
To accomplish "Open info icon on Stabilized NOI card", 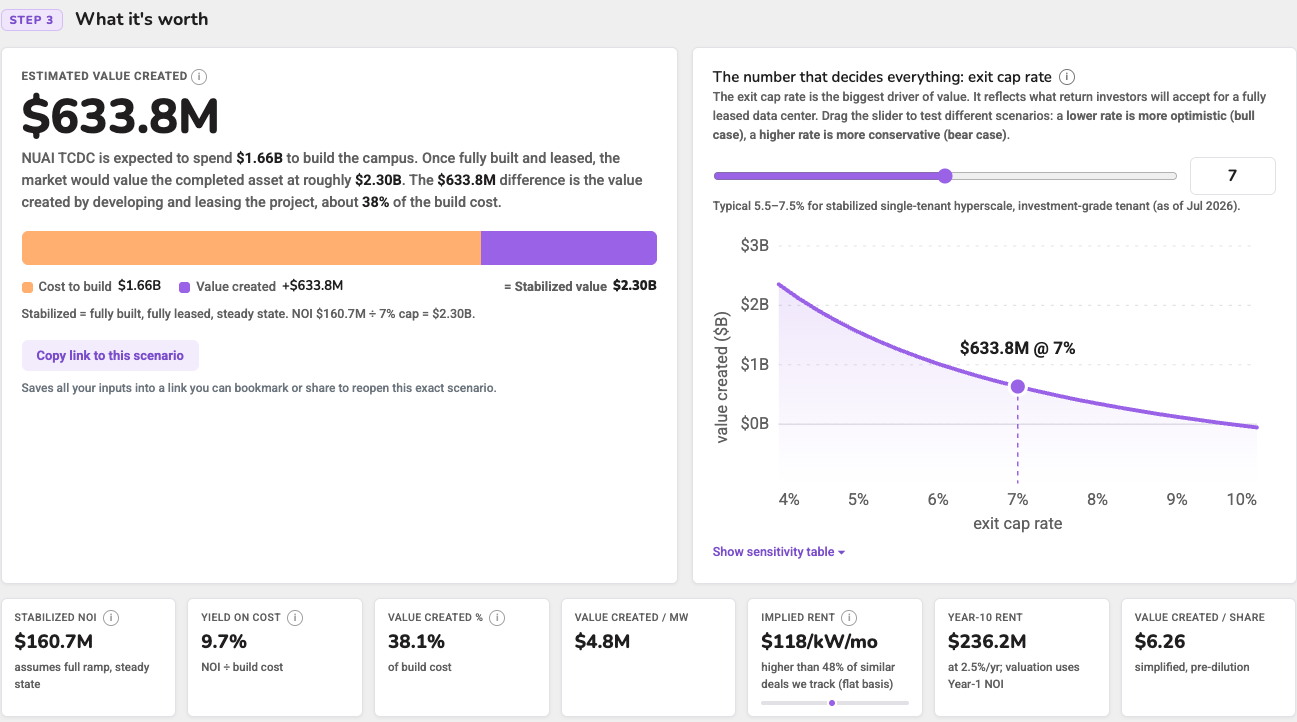I will tap(111, 618).
